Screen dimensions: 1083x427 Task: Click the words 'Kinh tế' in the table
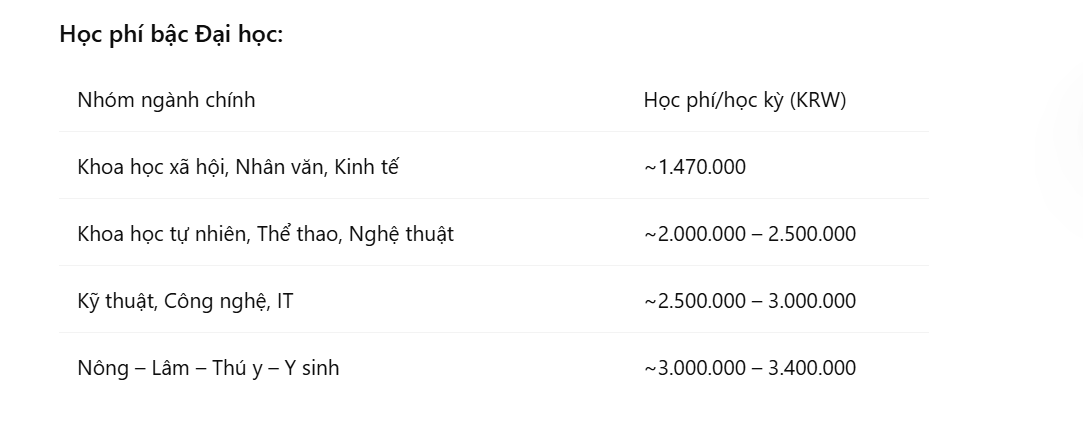[x=367, y=167]
